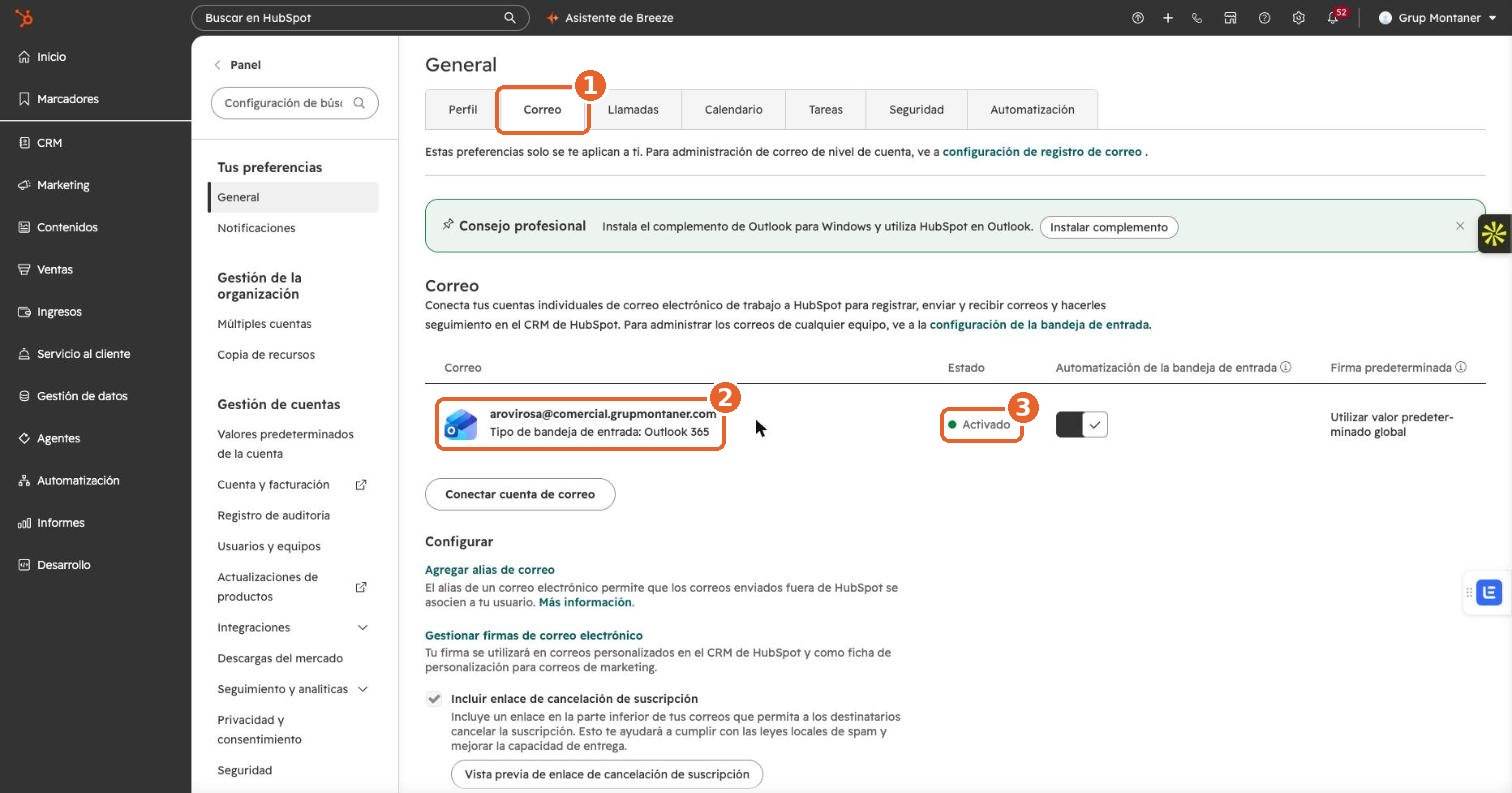This screenshot has height=793, width=1512.
Task: Switch to the Perfil tab
Action: pyautogui.click(x=462, y=110)
